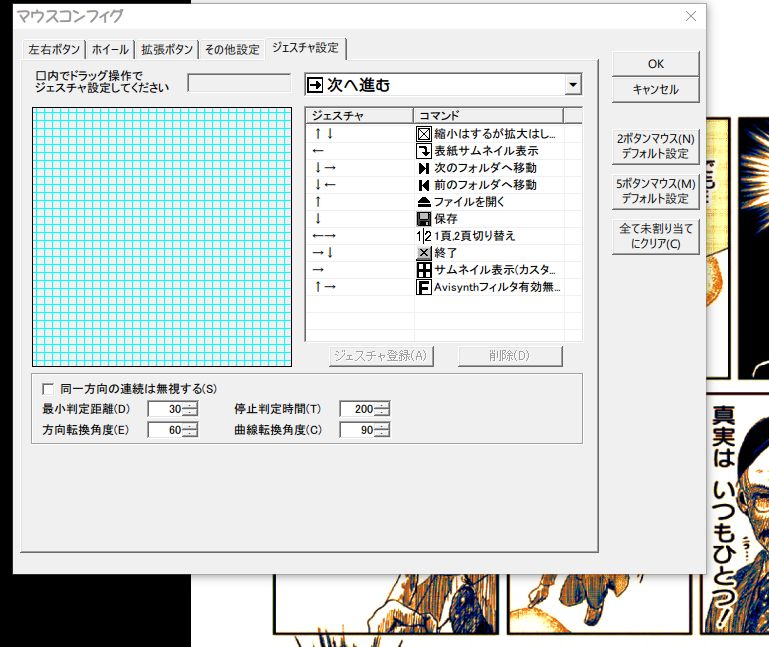Click the ジェスチャ column header
The image size is (769, 647).
(359, 115)
